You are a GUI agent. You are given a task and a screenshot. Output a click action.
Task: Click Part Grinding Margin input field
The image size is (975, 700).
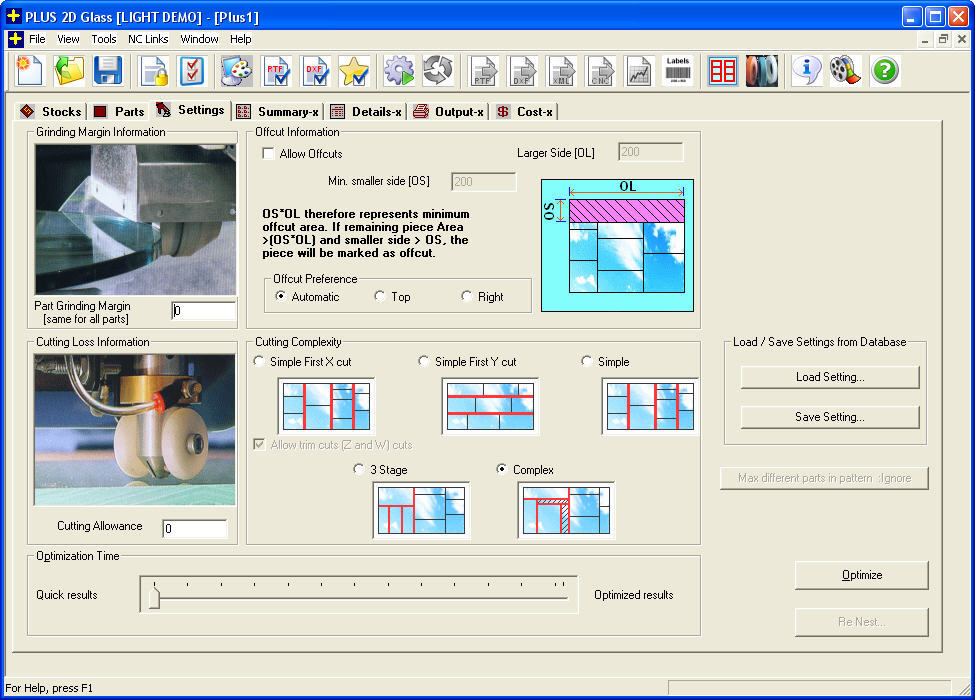(204, 310)
